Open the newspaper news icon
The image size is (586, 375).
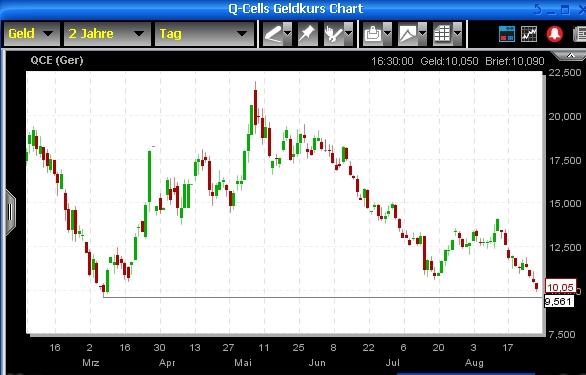point(579,34)
